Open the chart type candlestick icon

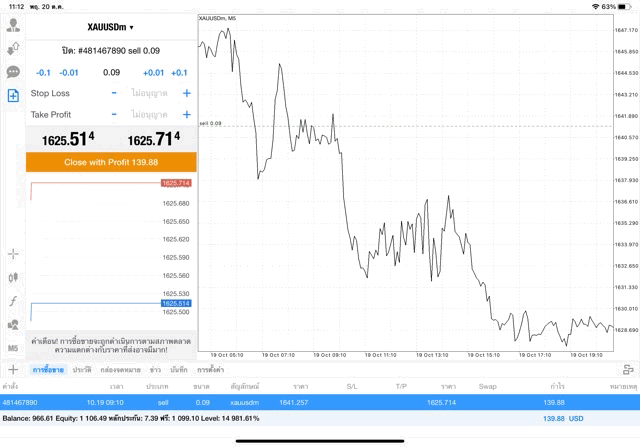pos(13,278)
